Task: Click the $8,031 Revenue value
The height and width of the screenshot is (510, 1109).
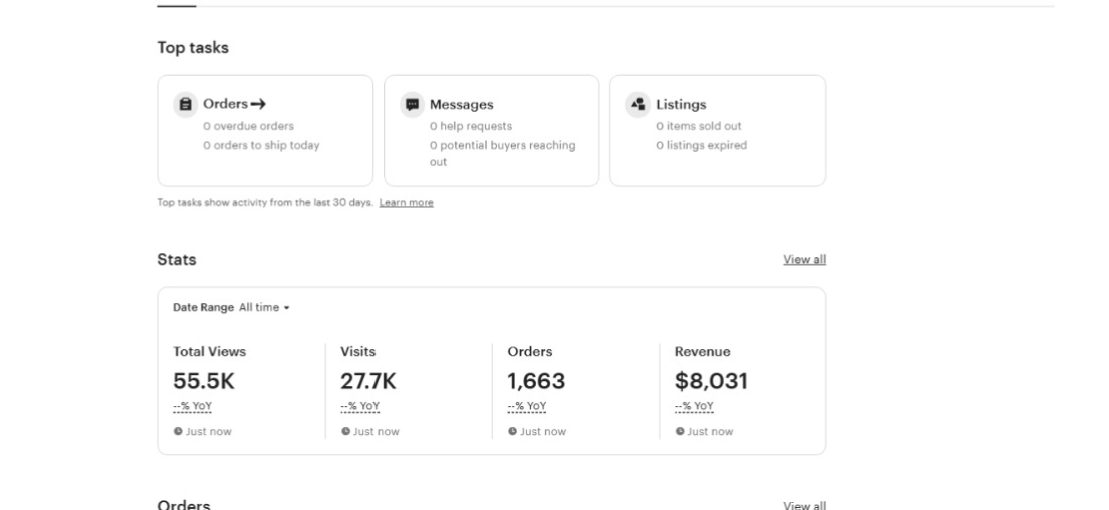Action: point(712,381)
